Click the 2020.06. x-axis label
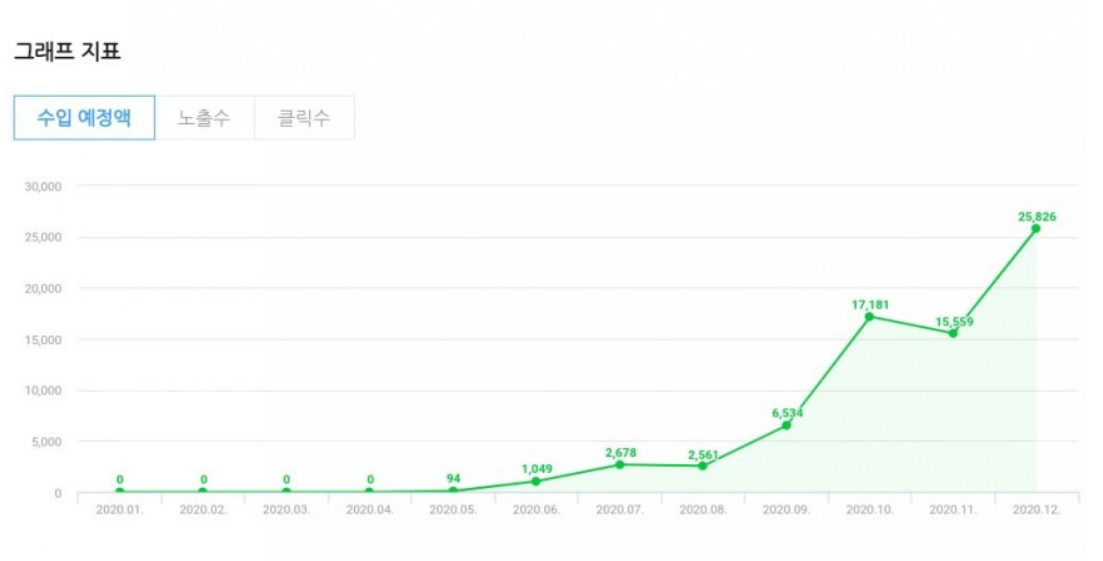This screenshot has height=561, width=1103. tap(536, 509)
